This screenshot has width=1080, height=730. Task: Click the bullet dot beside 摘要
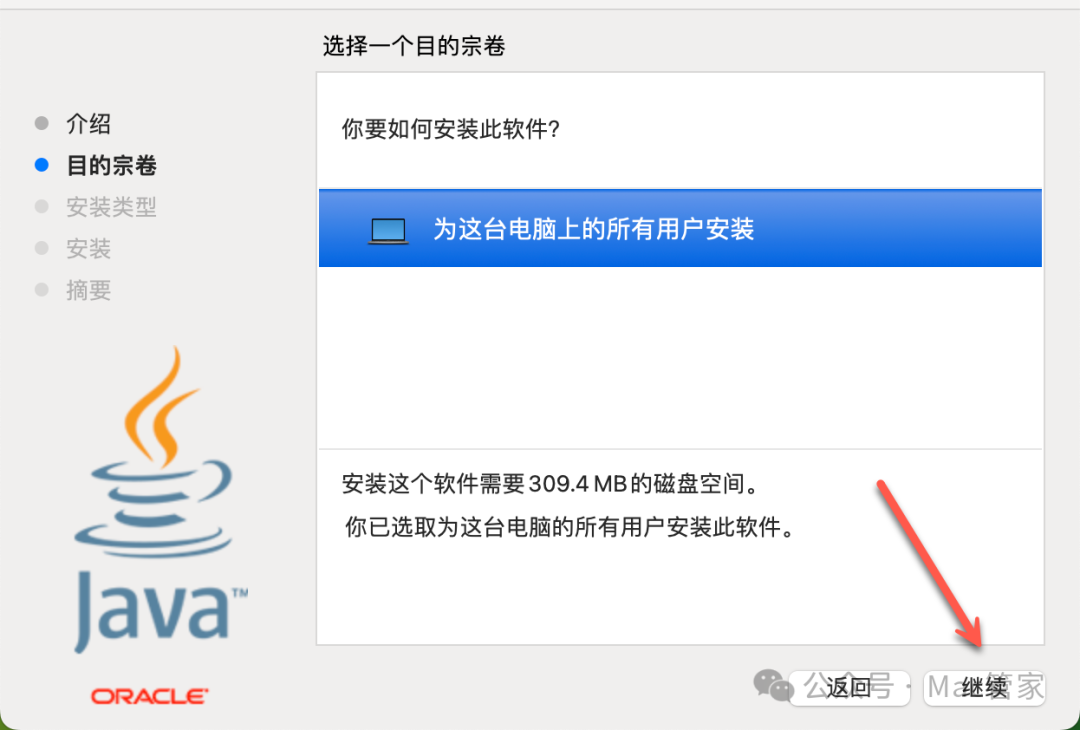(x=41, y=290)
